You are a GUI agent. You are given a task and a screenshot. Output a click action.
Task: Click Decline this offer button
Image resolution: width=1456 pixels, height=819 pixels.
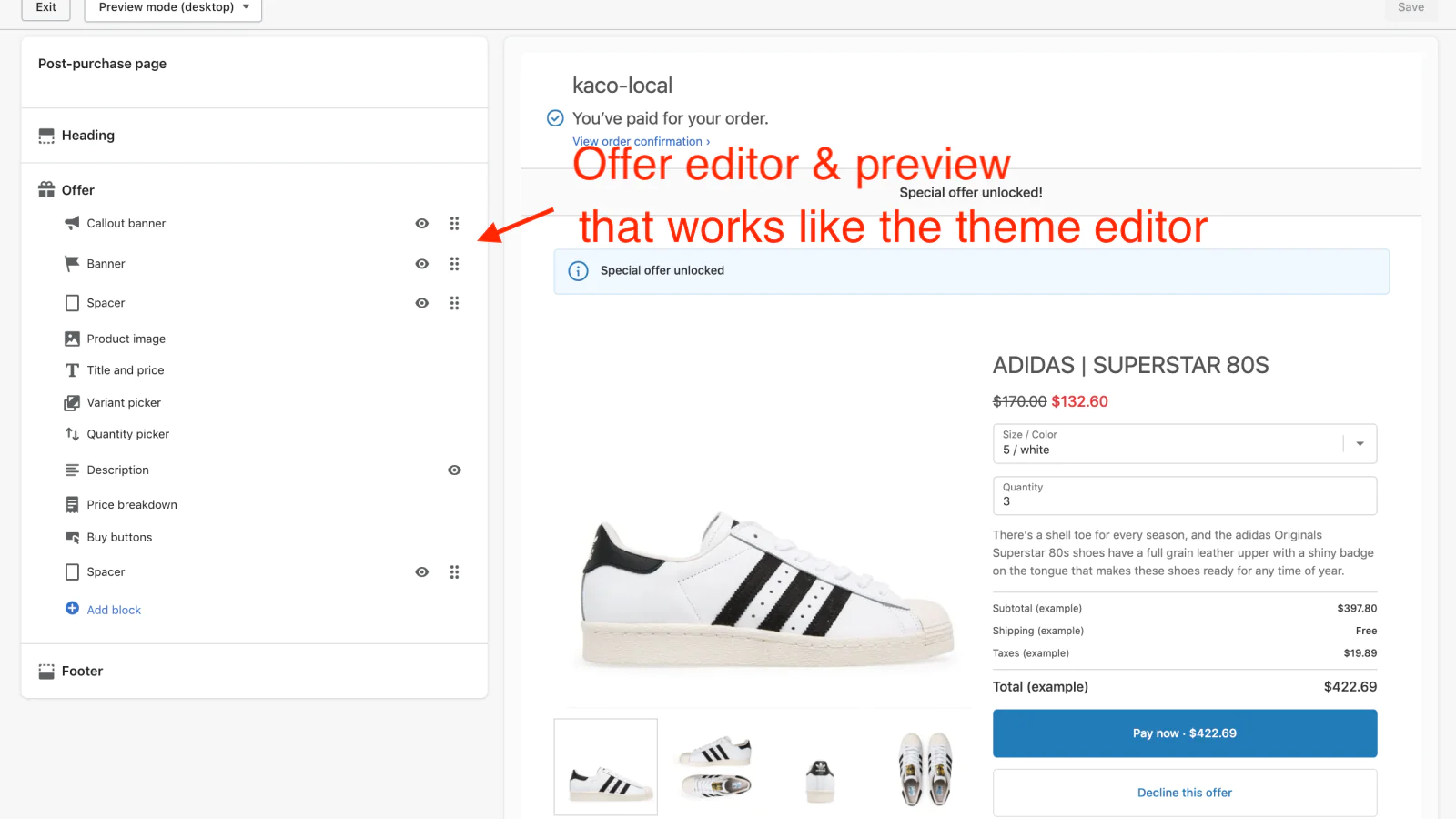pyautogui.click(x=1184, y=793)
